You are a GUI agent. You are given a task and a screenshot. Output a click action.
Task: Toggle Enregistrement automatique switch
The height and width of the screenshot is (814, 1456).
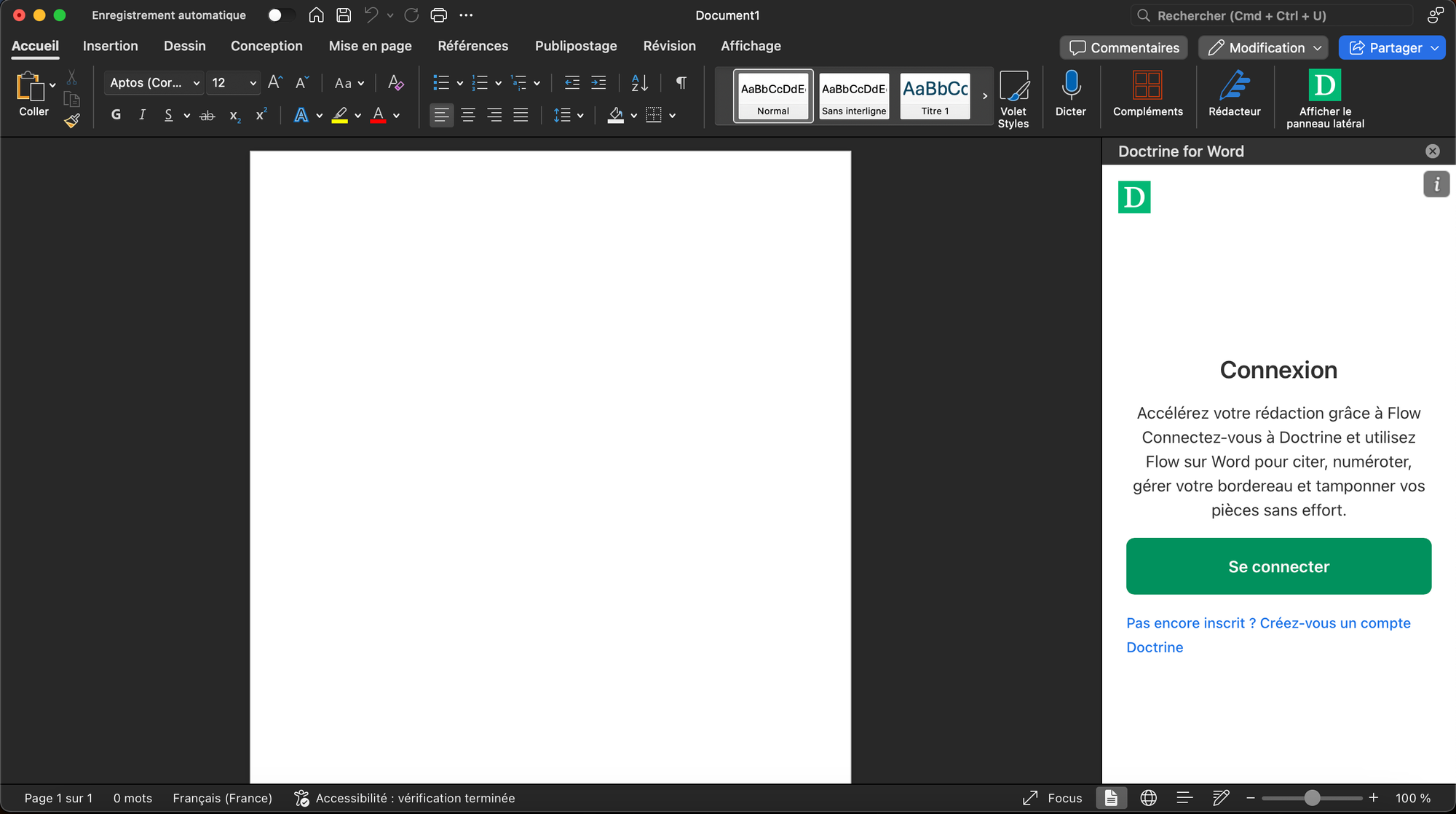(280, 15)
